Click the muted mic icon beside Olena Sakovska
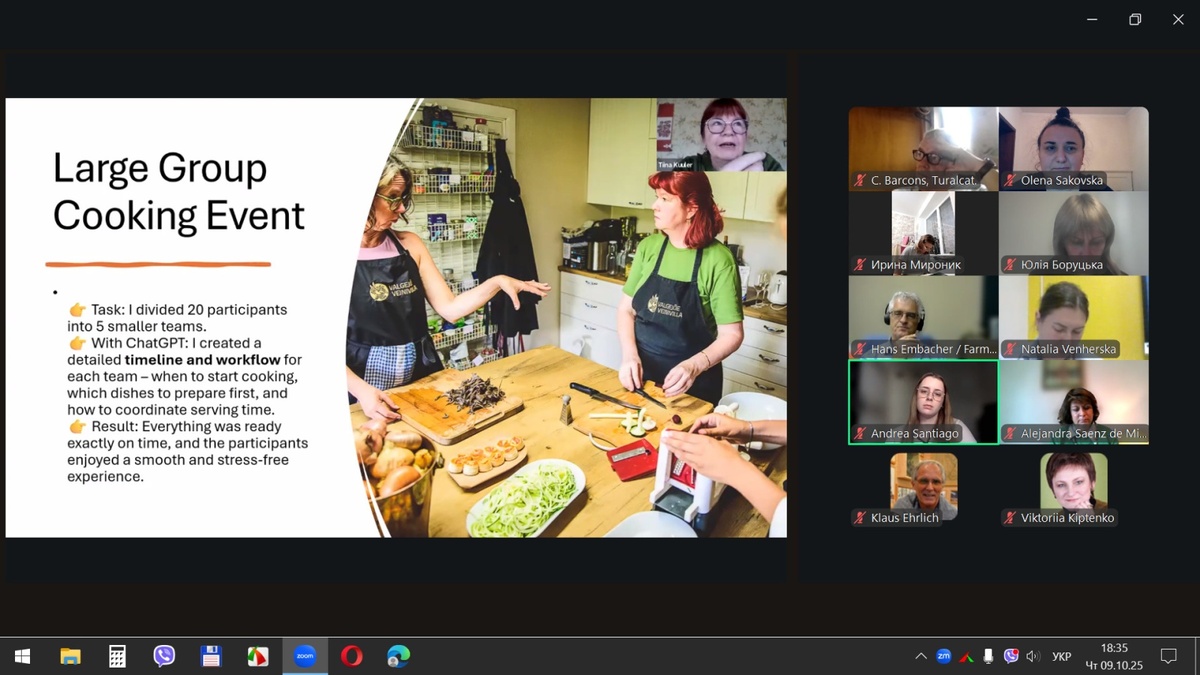Viewport: 1200px width, 675px height. [x=1010, y=181]
